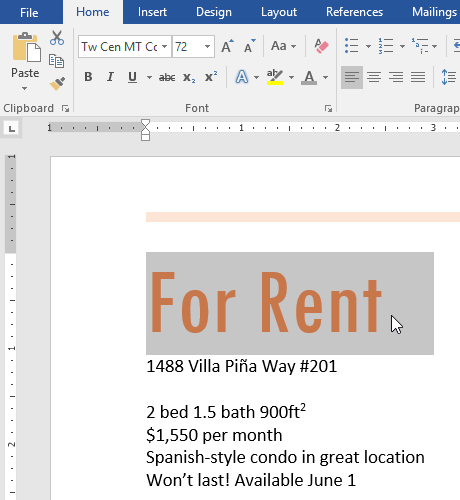This screenshot has height=500, width=460.
Task: Copy selection using Copy icon
Action: point(56,61)
